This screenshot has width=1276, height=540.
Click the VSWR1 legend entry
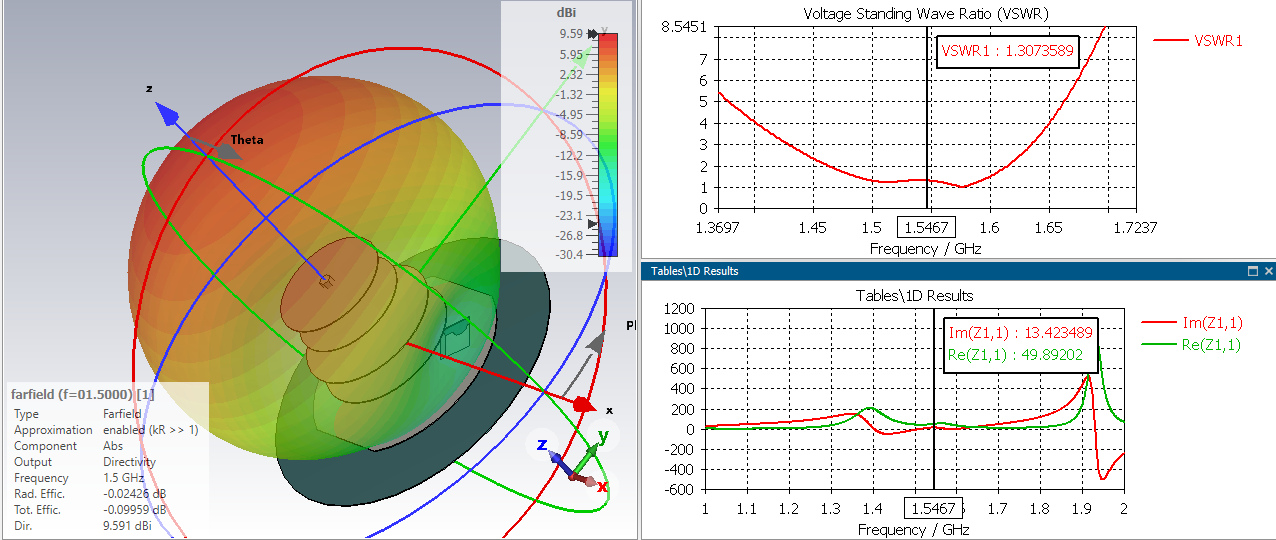1198,41
